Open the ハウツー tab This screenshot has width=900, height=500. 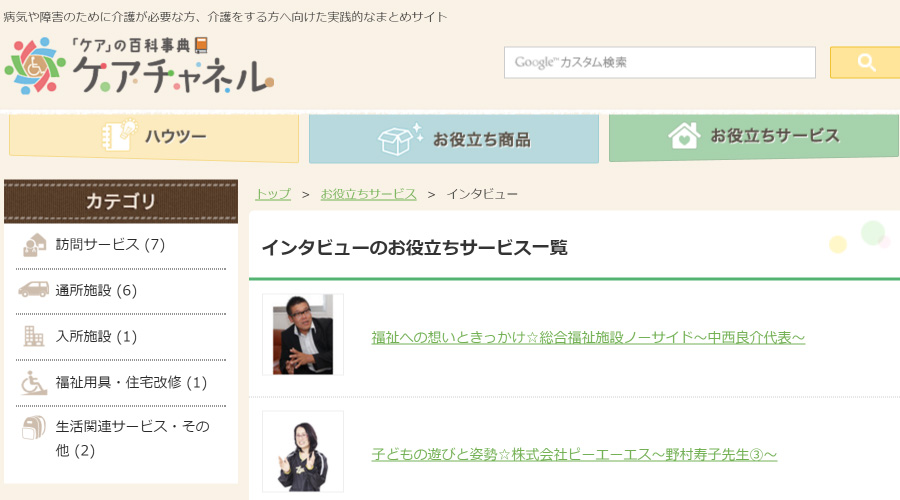click(x=154, y=137)
